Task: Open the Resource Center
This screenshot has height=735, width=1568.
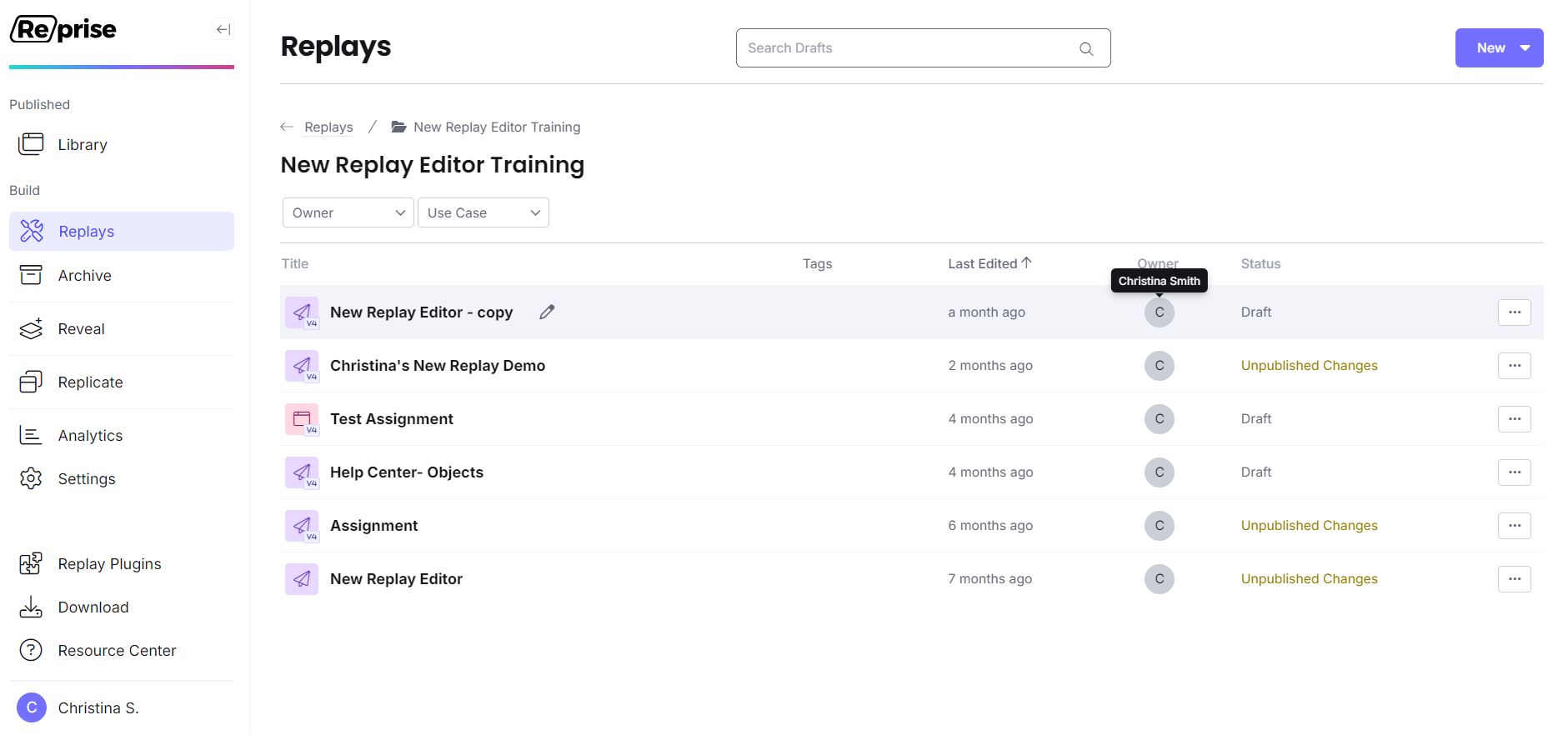Action: point(122,650)
